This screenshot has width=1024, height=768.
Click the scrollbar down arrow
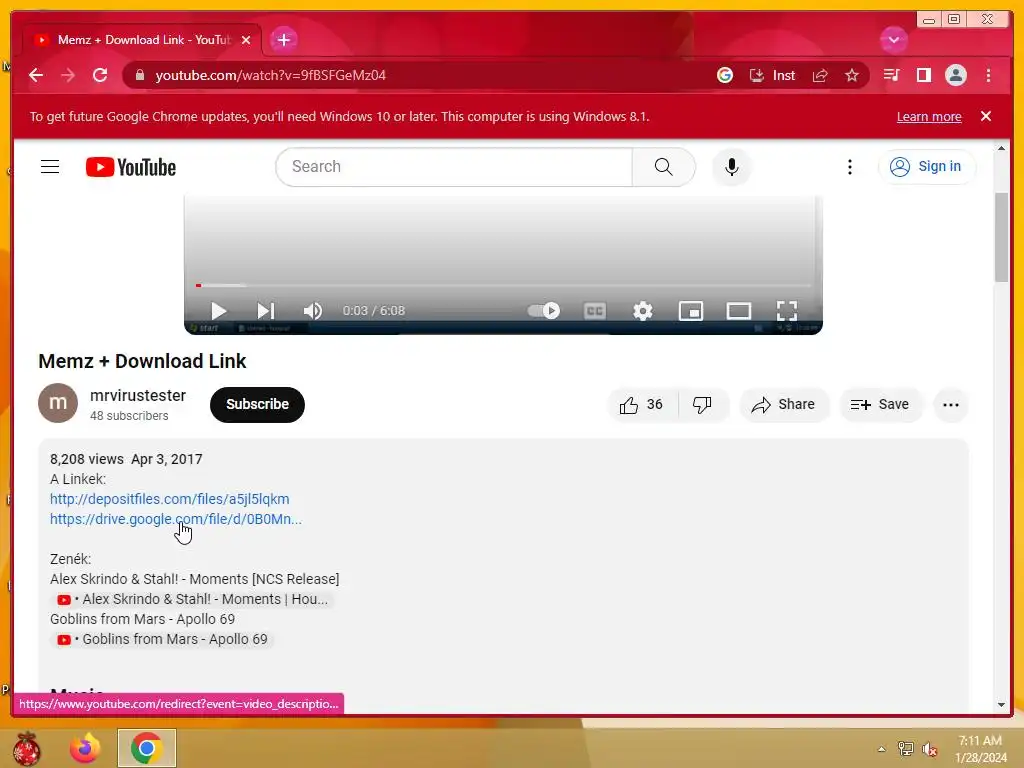(x=1001, y=705)
